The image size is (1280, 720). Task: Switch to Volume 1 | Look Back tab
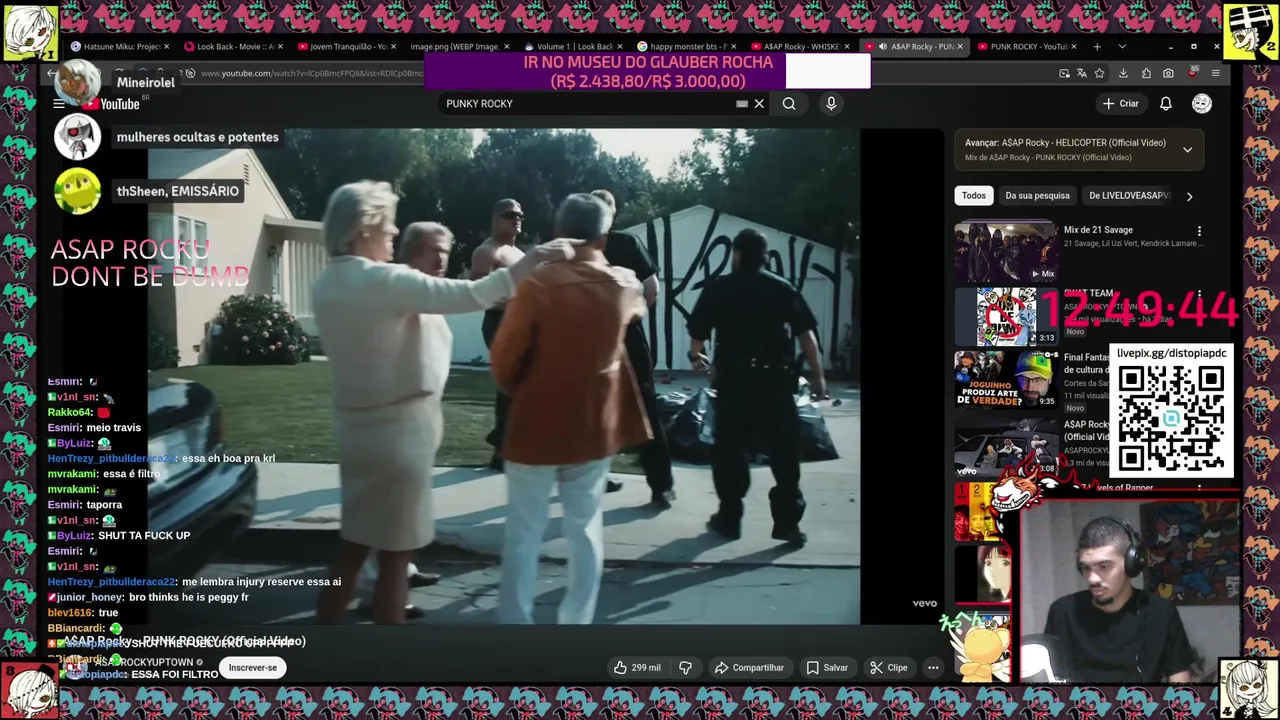point(573,46)
